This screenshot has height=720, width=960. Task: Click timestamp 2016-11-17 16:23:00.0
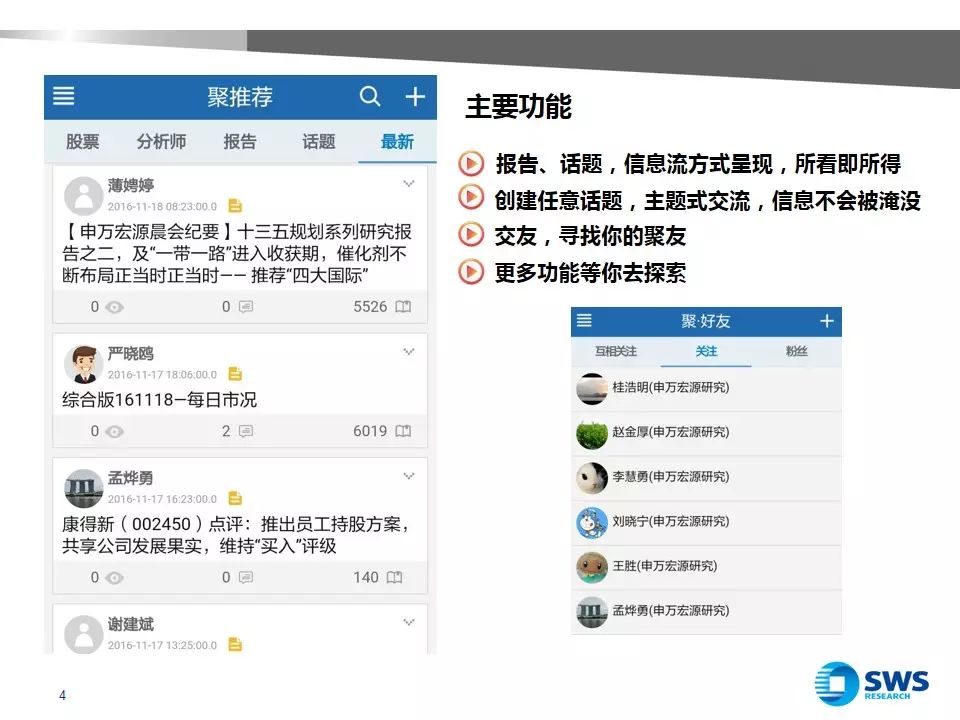pos(162,499)
